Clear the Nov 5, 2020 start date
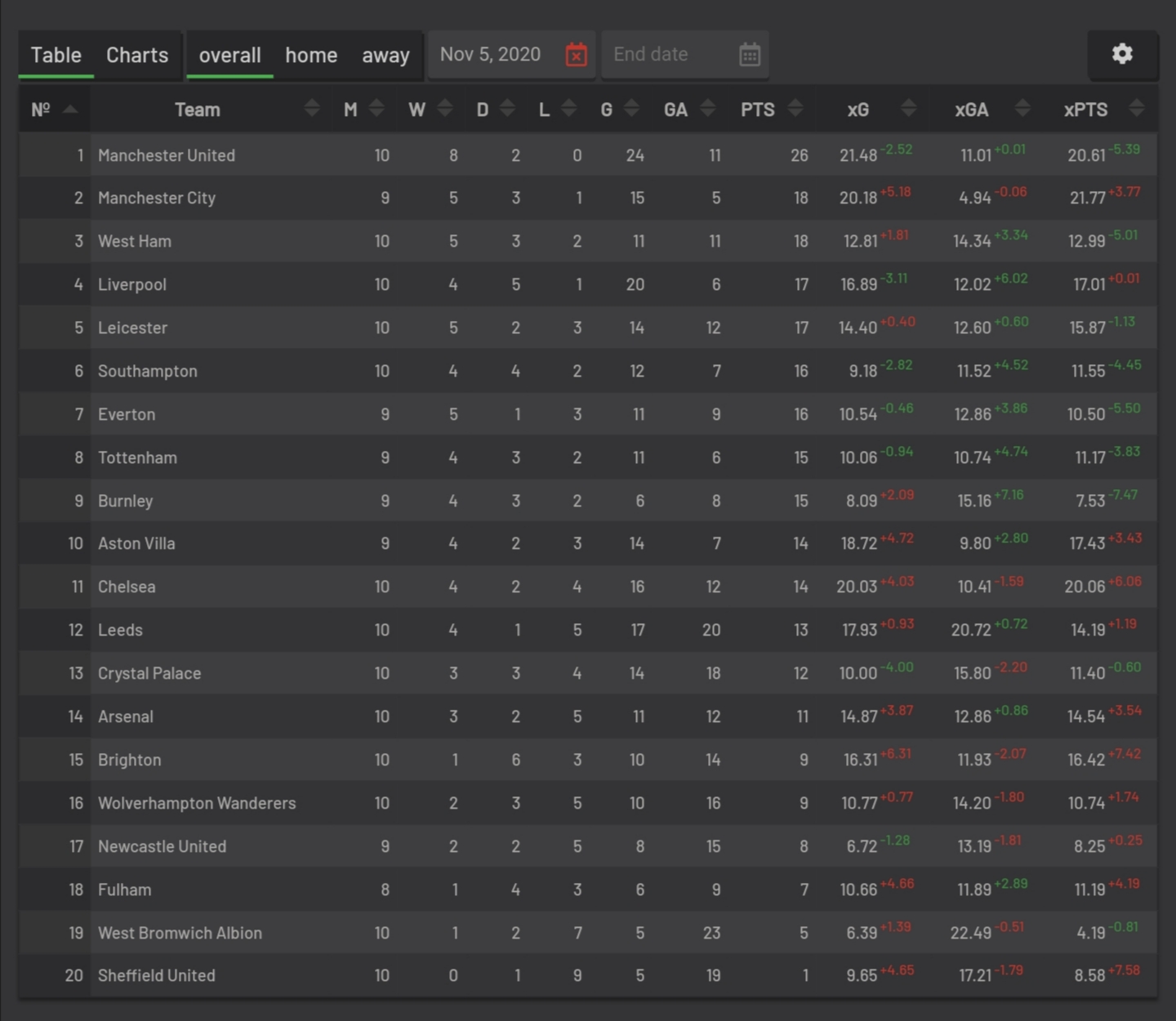 577,54
